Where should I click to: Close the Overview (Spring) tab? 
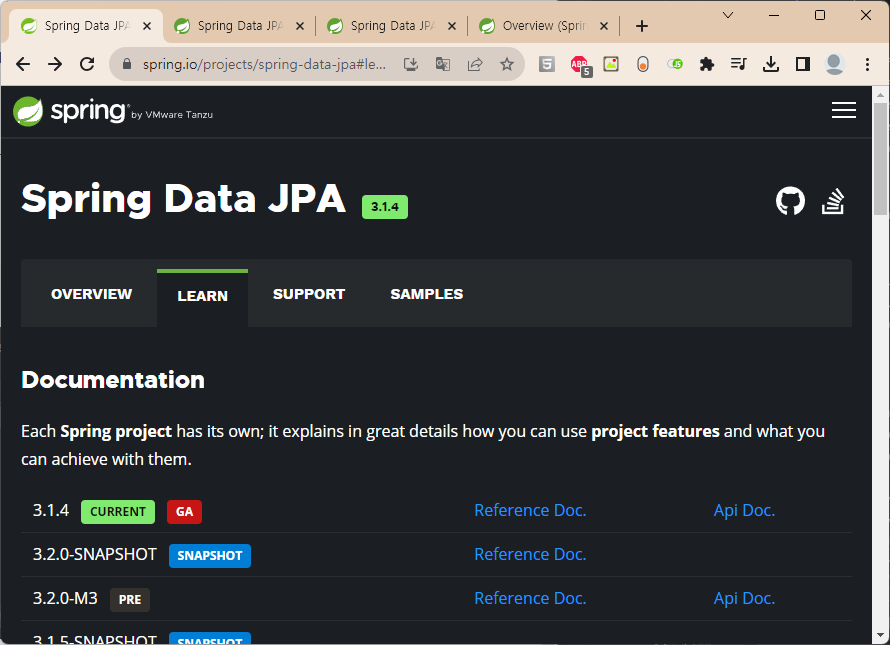tap(604, 26)
